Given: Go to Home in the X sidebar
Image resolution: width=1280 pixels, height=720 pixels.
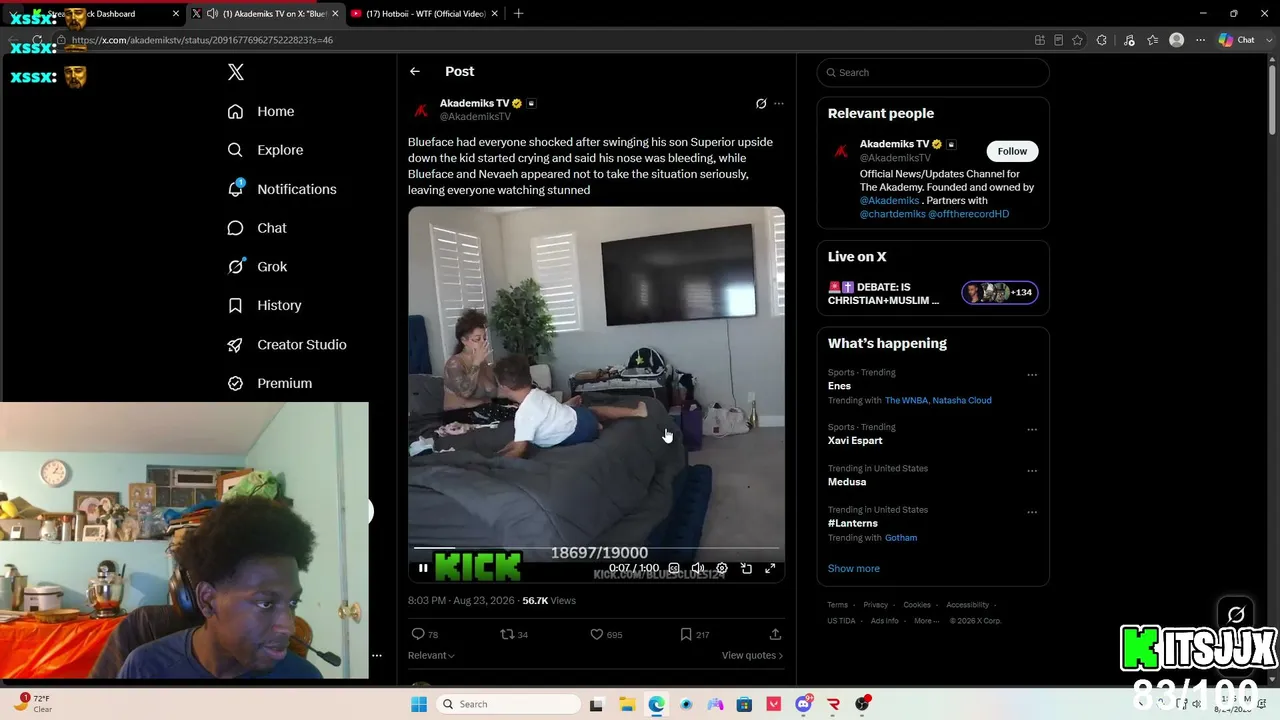Looking at the screenshot, I should point(261,111).
